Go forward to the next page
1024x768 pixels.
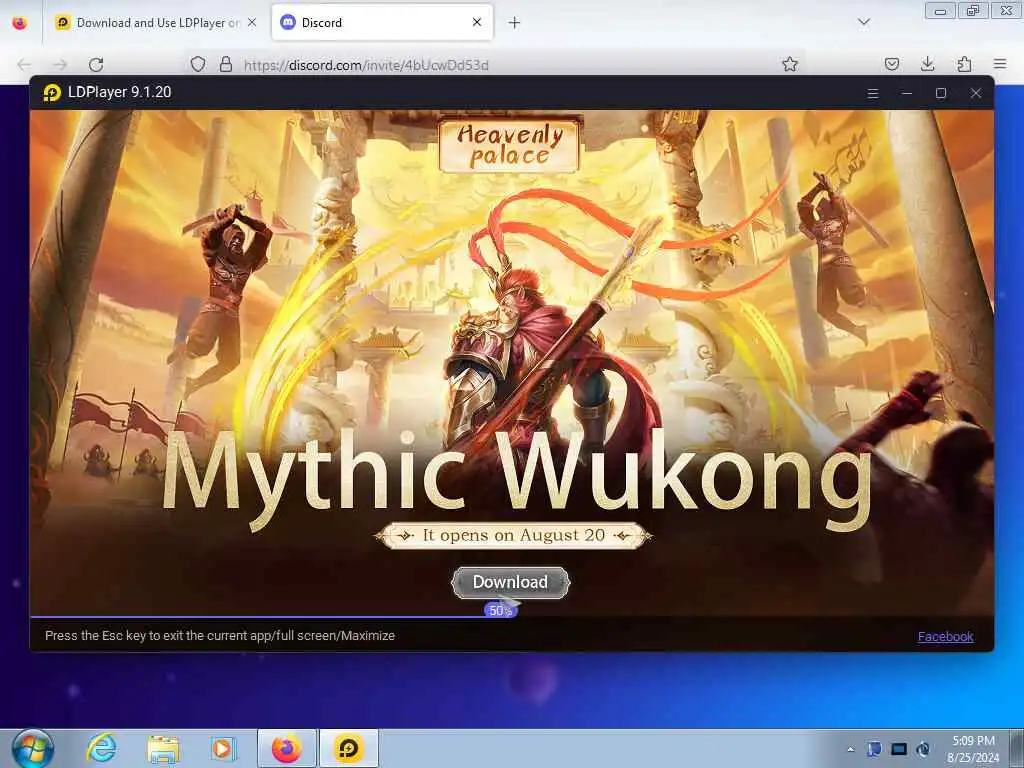(x=60, y=64)
